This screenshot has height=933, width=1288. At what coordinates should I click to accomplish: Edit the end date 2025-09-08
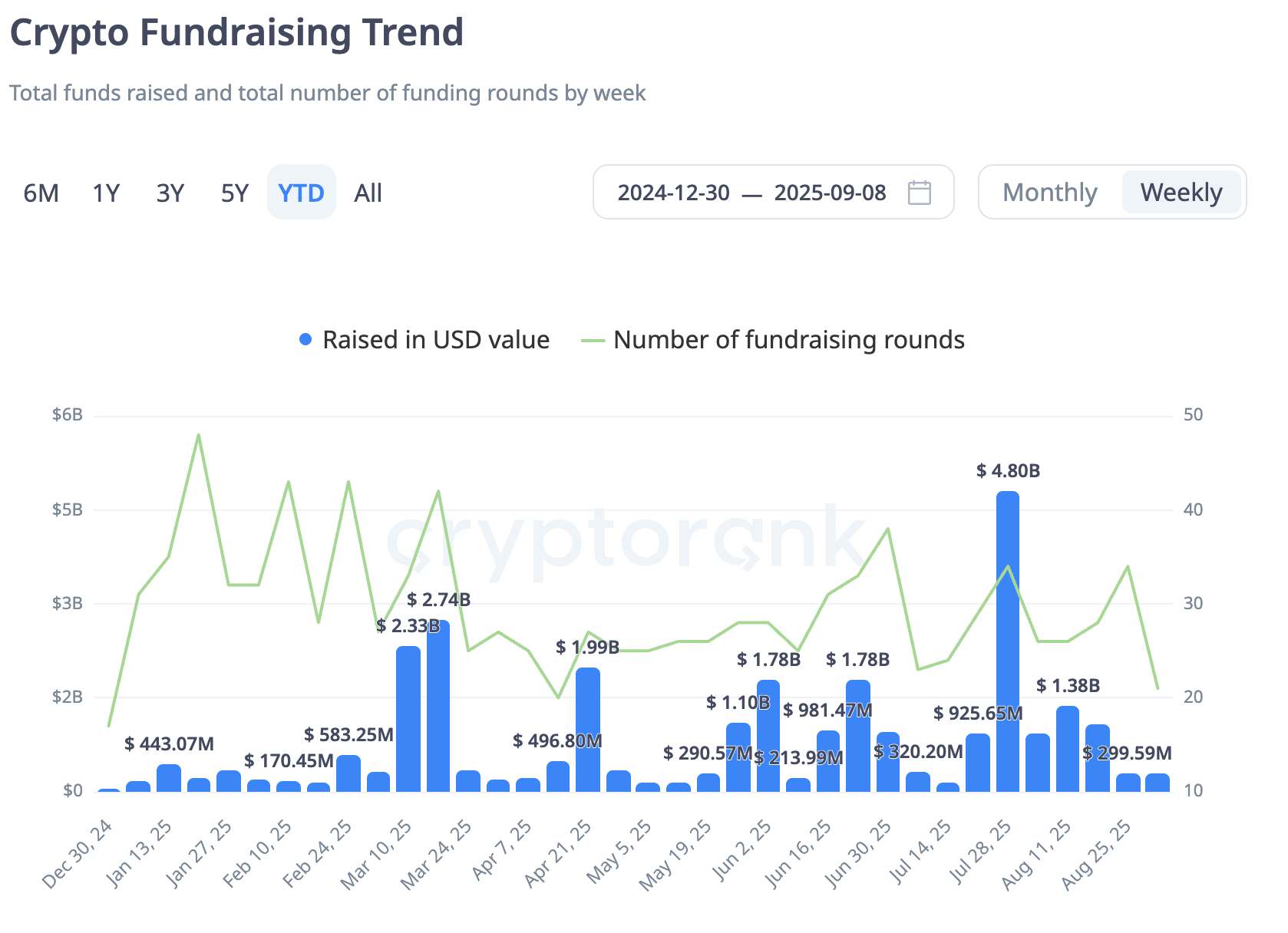830,193
